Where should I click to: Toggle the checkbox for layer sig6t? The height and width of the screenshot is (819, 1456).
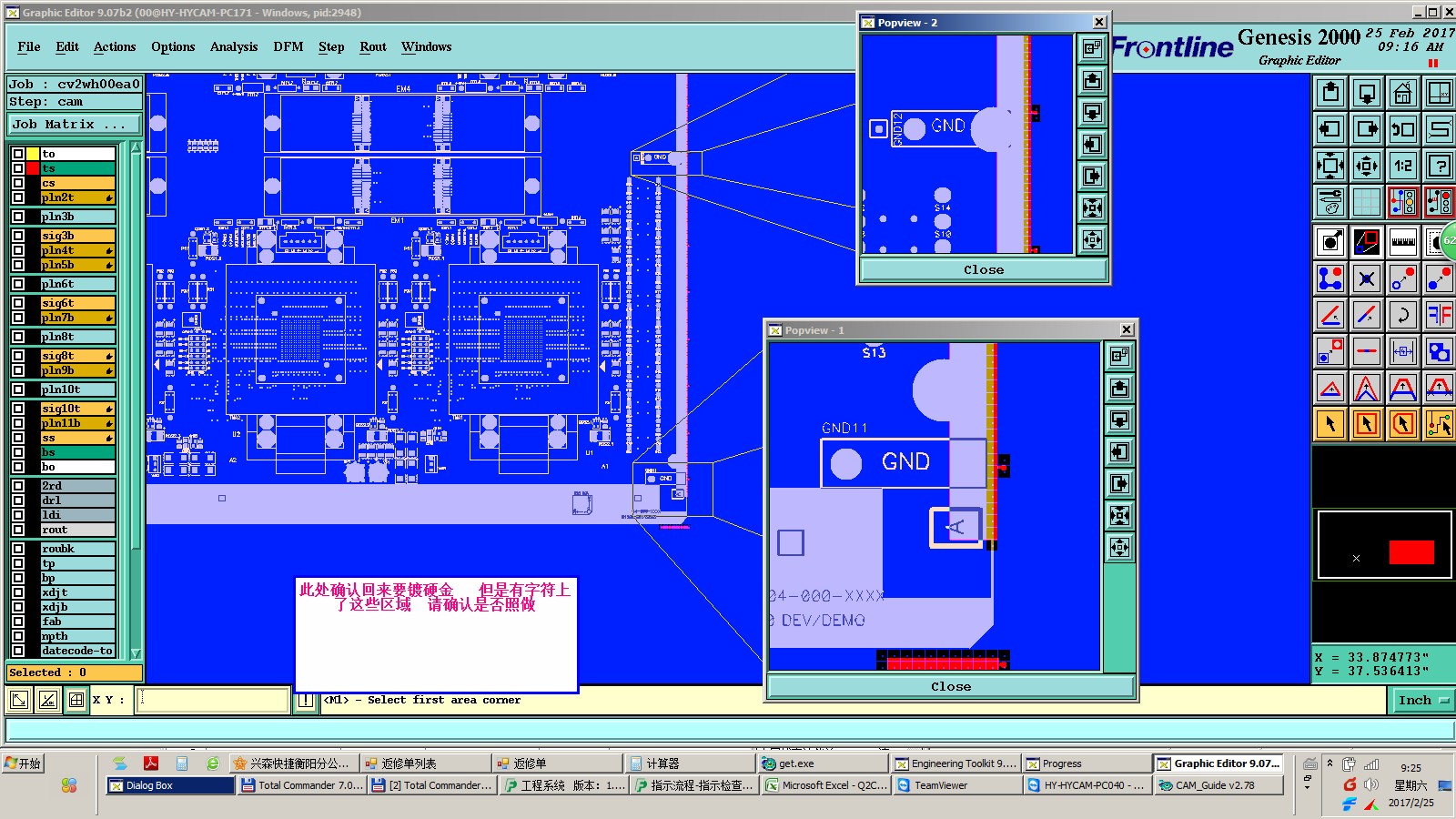[x=18, y=303]
